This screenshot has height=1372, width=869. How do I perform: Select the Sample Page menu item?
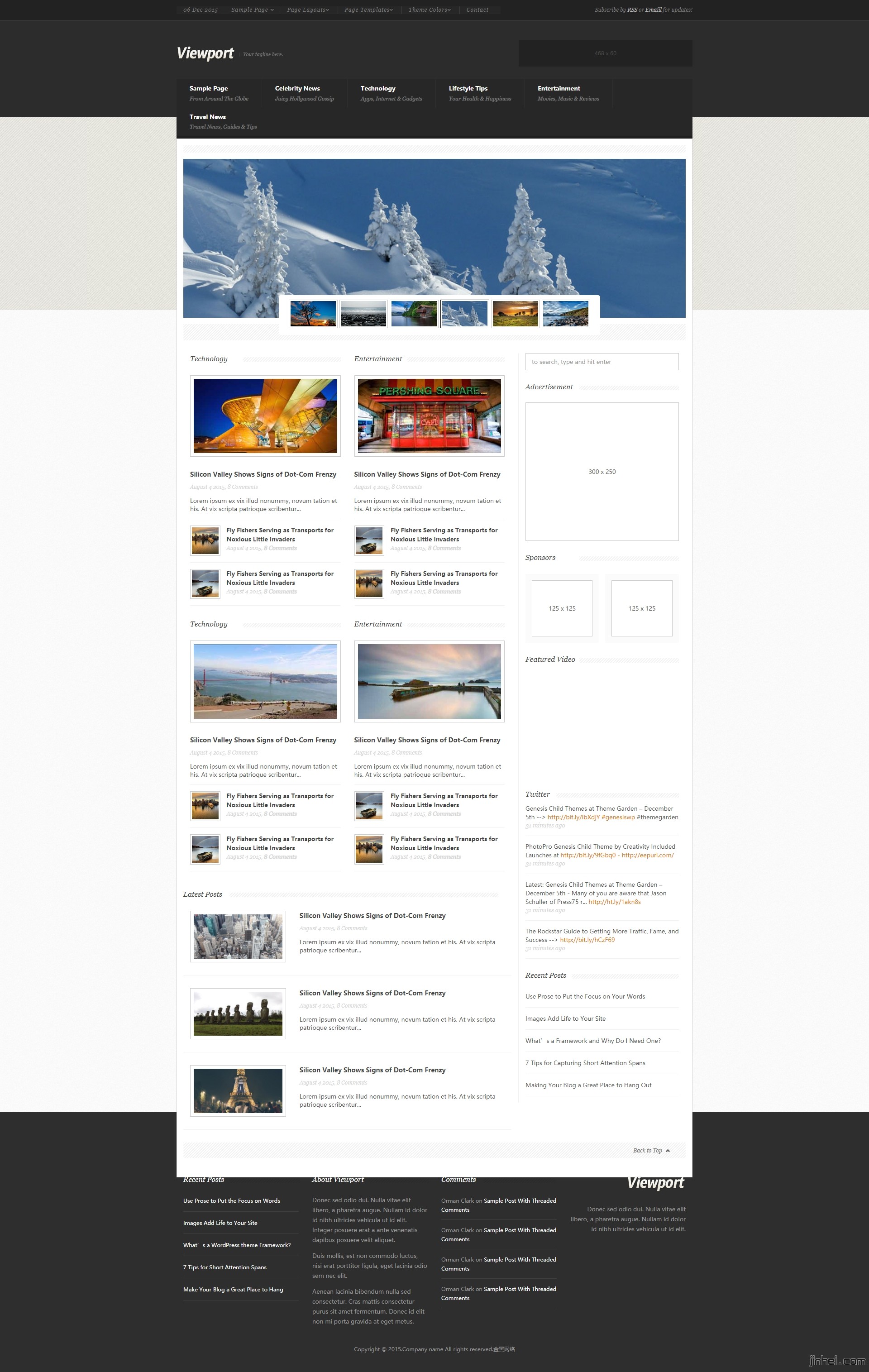coord(248,9)
